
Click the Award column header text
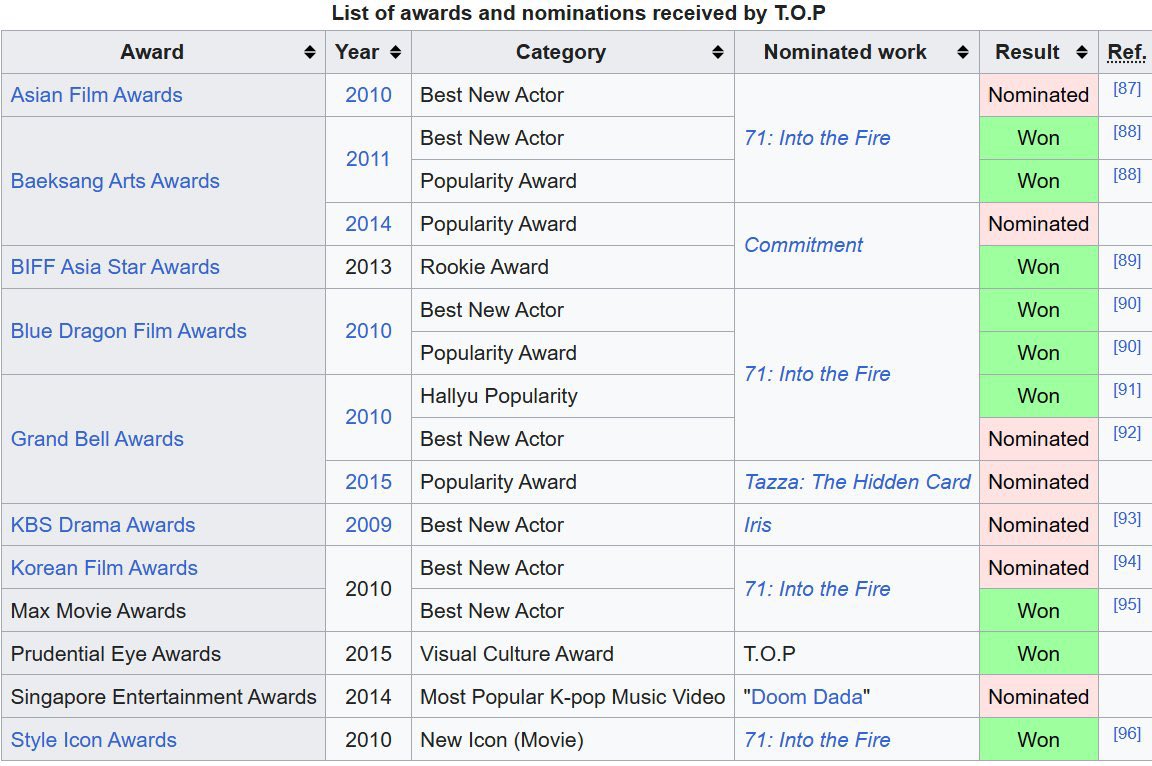pos(152,52)
